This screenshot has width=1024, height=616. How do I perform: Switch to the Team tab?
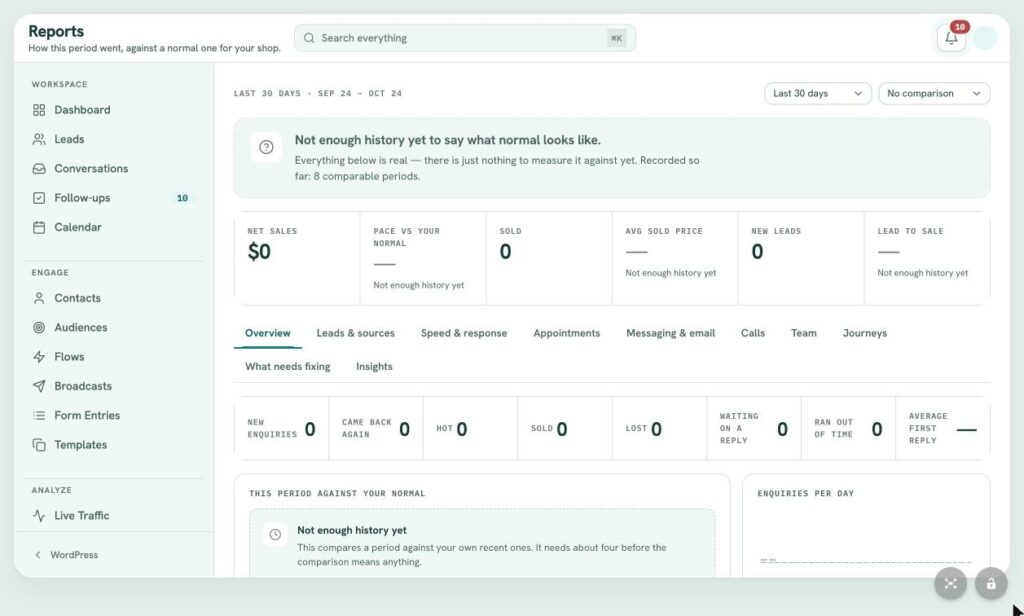point(803,333)
